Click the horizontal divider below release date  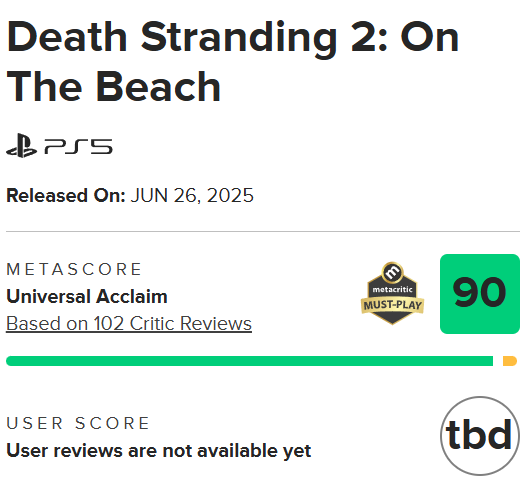tap(263, 232)
